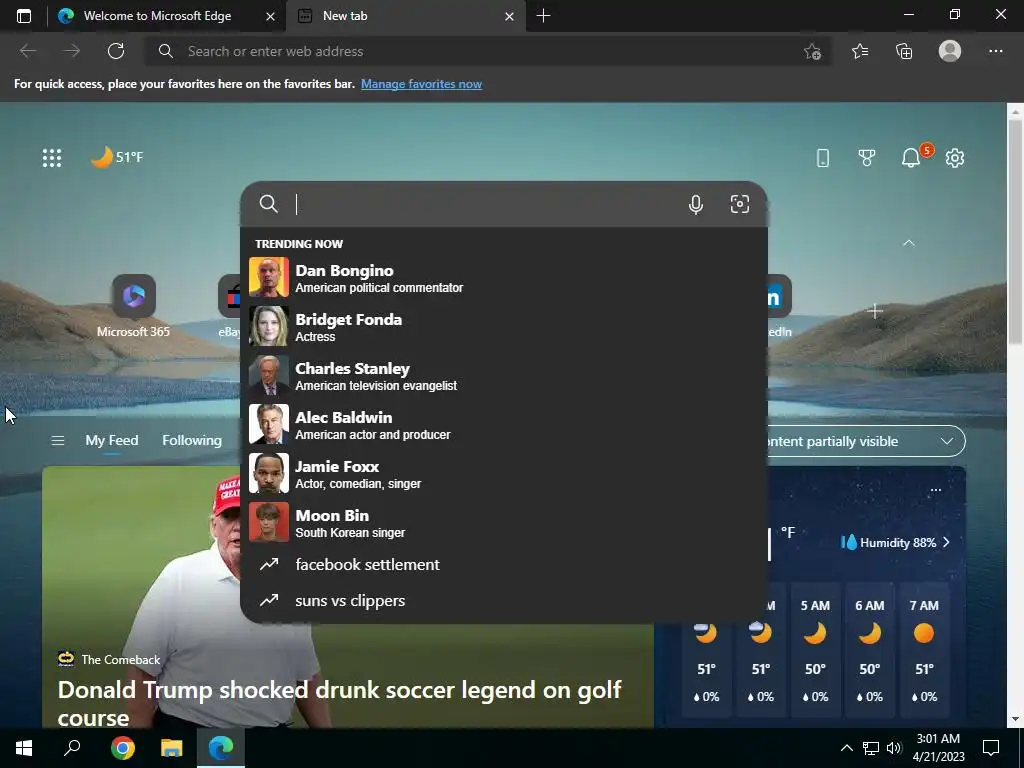Start voice search with microphone icon
The width and height of the screenshot is (1024, 768).
[696, 204]
